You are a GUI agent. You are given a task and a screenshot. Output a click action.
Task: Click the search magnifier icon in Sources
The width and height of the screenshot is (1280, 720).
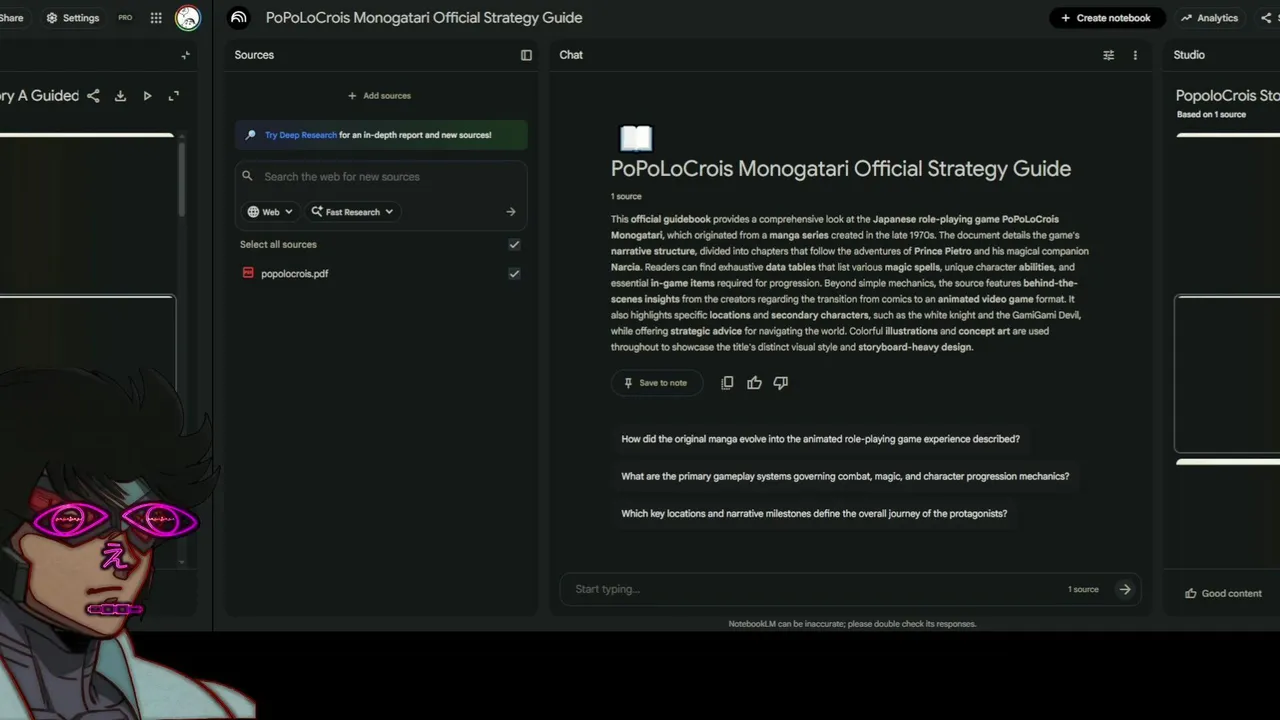click(247, 176)
